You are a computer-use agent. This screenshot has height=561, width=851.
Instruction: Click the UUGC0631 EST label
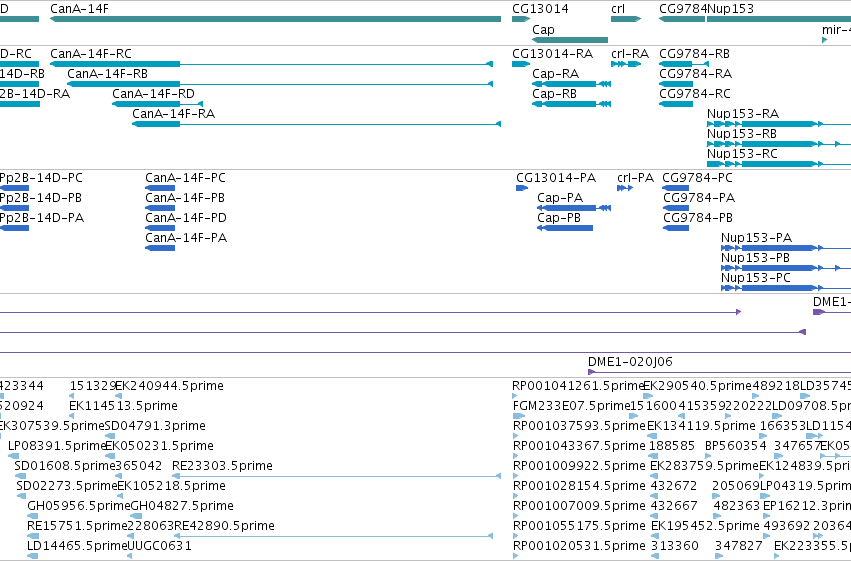[159, 546]
